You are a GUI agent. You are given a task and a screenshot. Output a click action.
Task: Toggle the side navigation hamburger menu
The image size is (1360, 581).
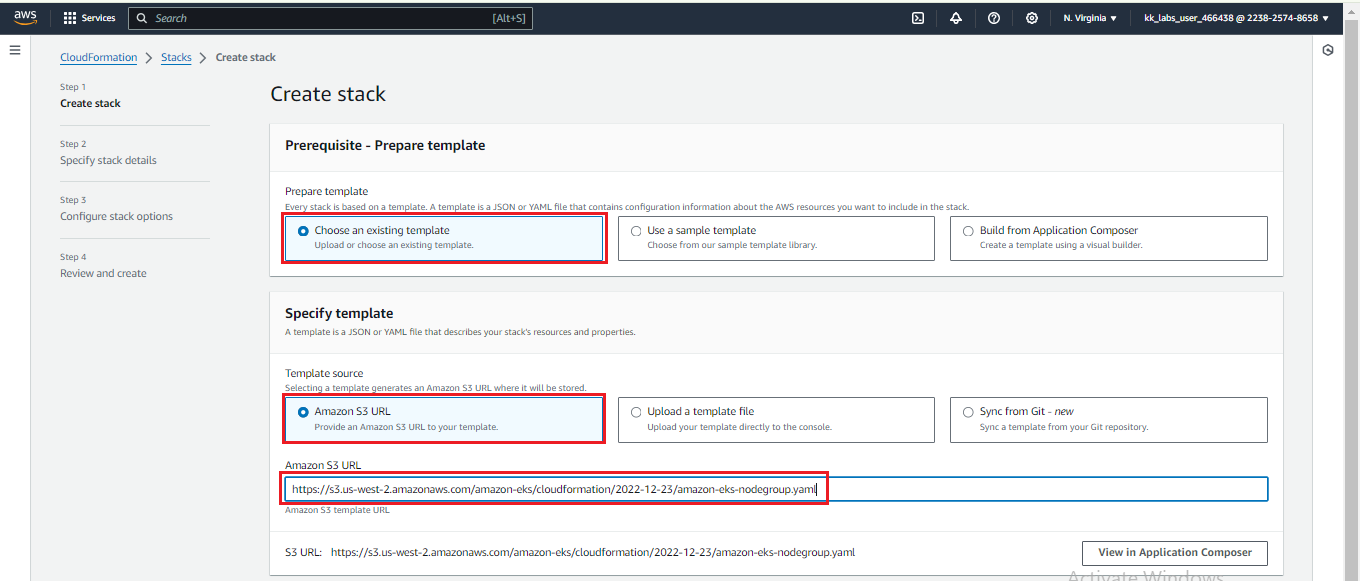point(15,49)
